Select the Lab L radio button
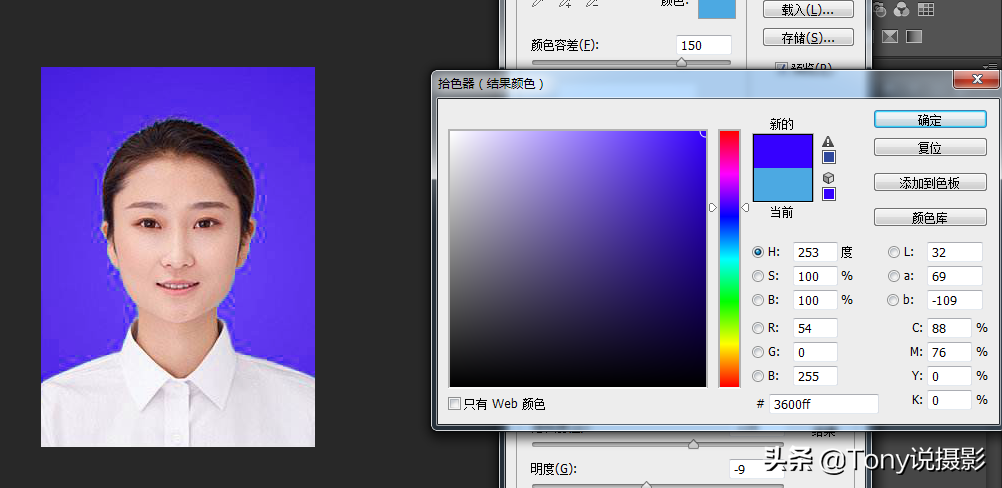 coord(893,252)
